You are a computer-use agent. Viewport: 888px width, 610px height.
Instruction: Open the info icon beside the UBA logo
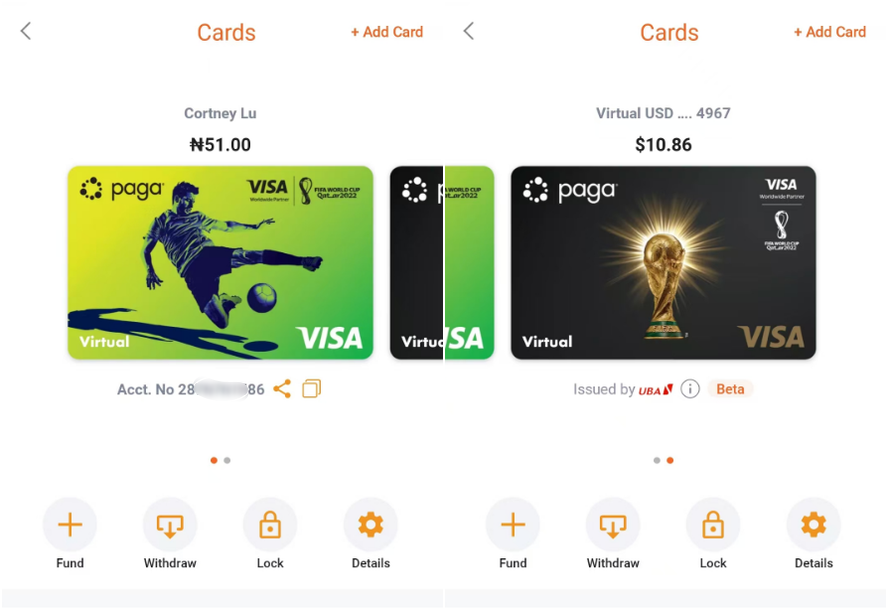690,389
